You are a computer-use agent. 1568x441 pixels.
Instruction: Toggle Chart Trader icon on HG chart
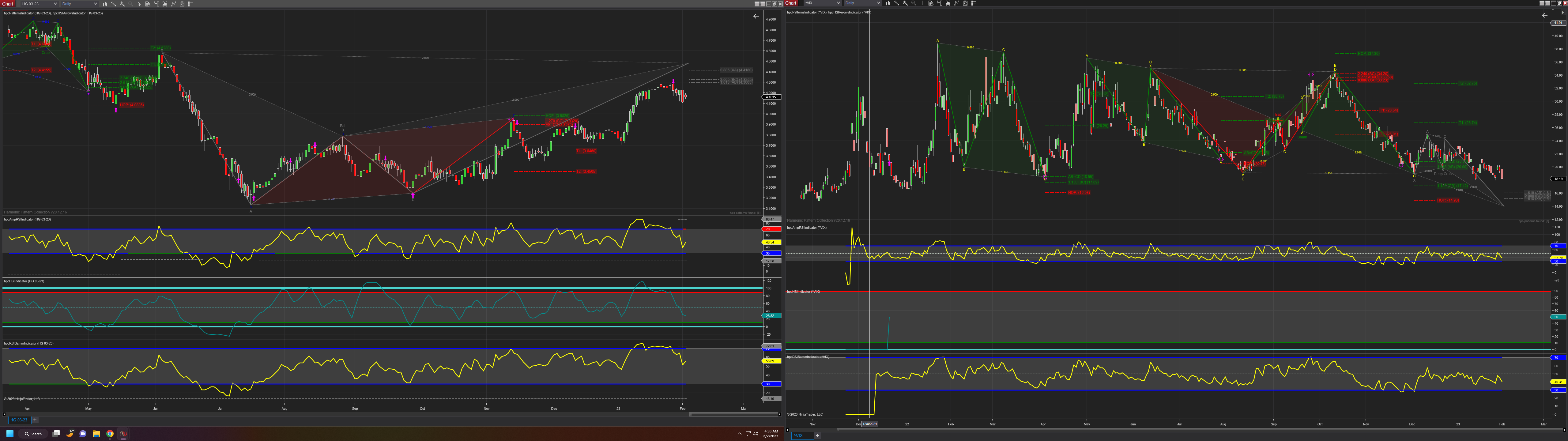(156, 4)
